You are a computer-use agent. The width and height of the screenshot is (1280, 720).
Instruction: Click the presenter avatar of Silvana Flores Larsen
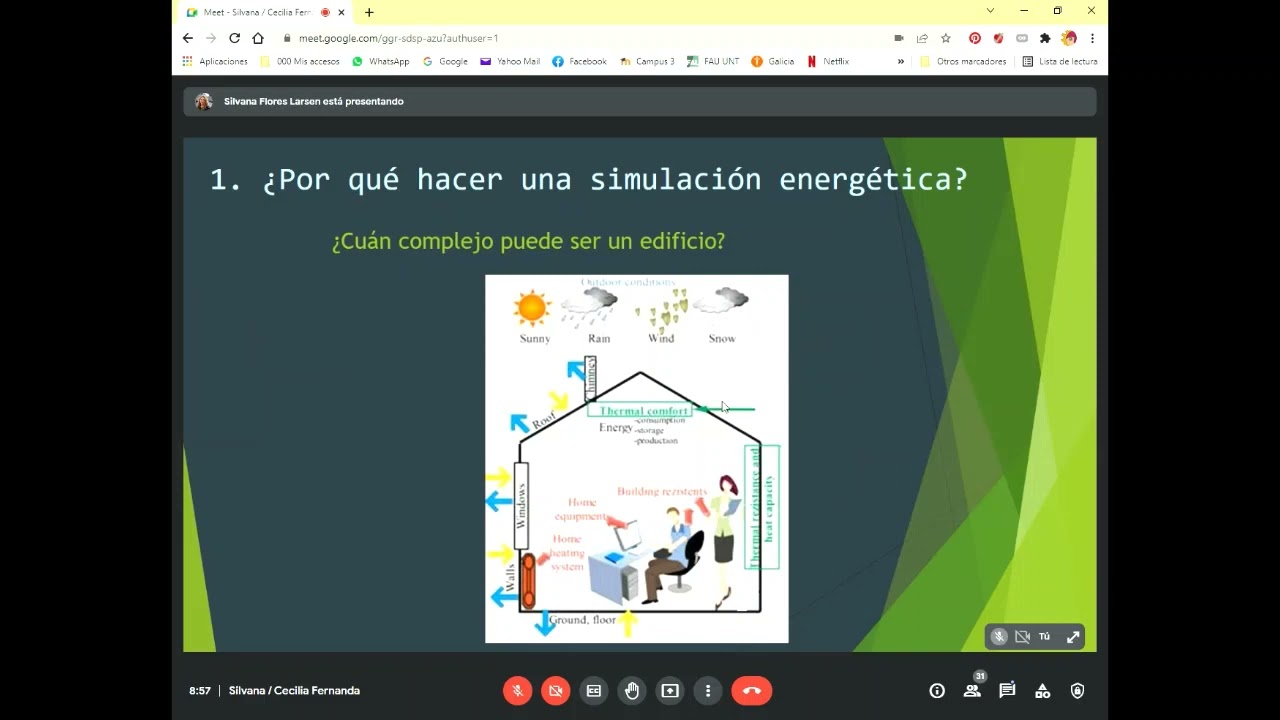click(x=204, y=102)
